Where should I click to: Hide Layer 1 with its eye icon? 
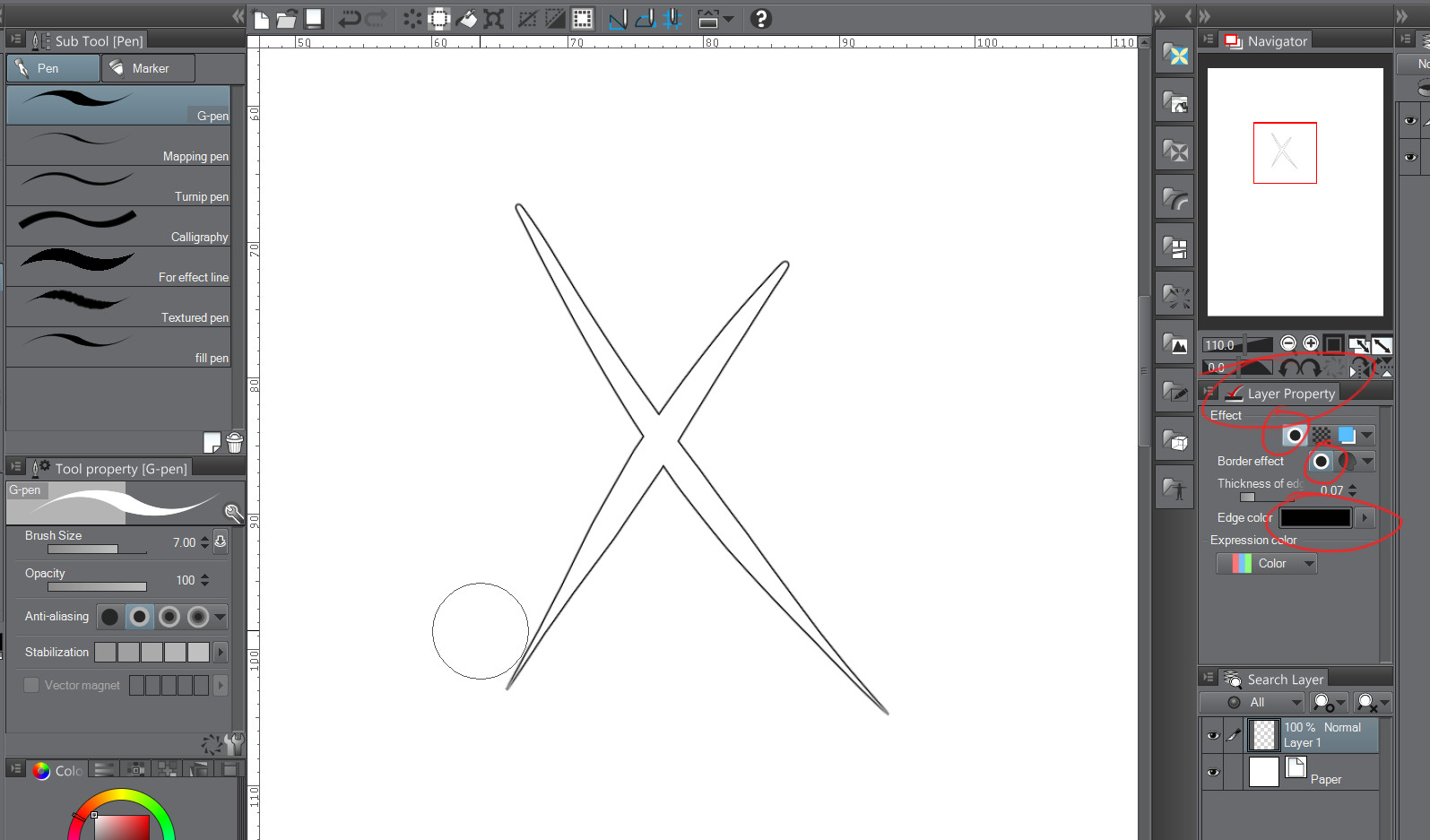(1213, 735)
